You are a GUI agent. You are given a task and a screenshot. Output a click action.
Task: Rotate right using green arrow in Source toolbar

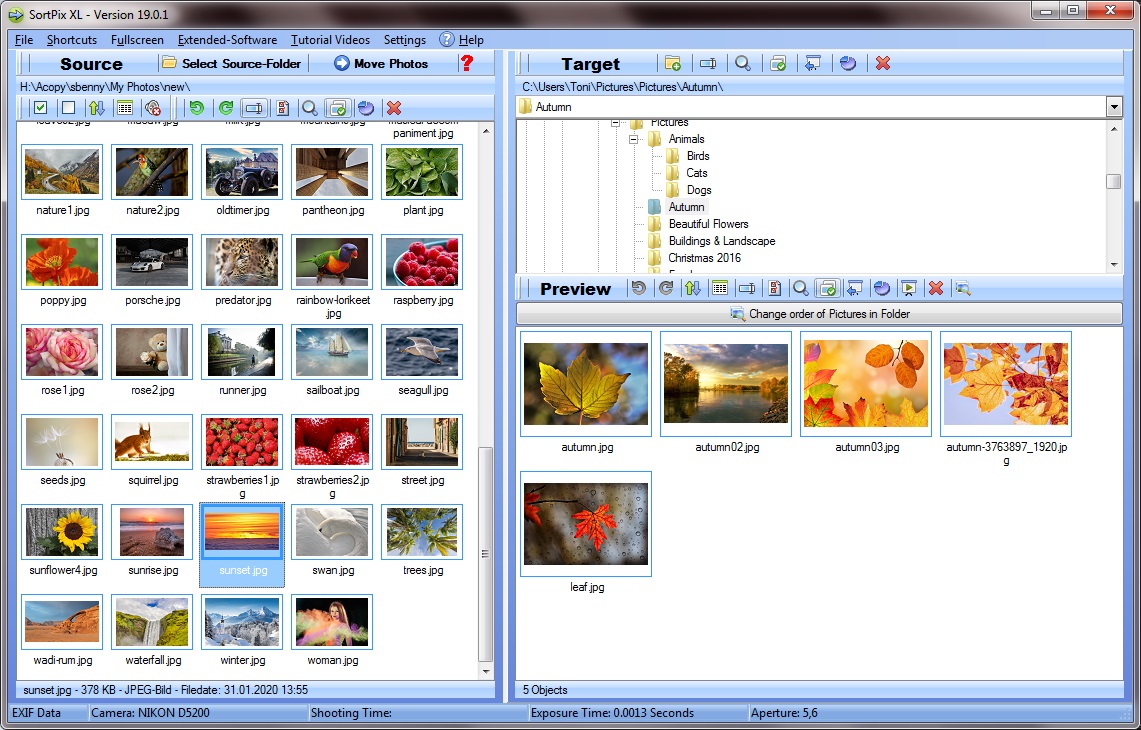coord(226,108)
